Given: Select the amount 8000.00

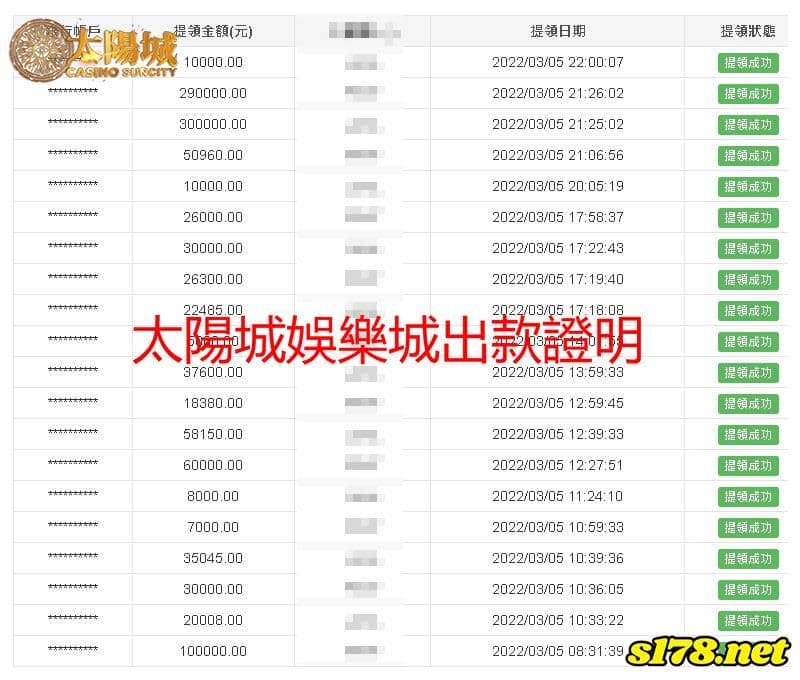Looking at the screenshot, I should [213, 496].
